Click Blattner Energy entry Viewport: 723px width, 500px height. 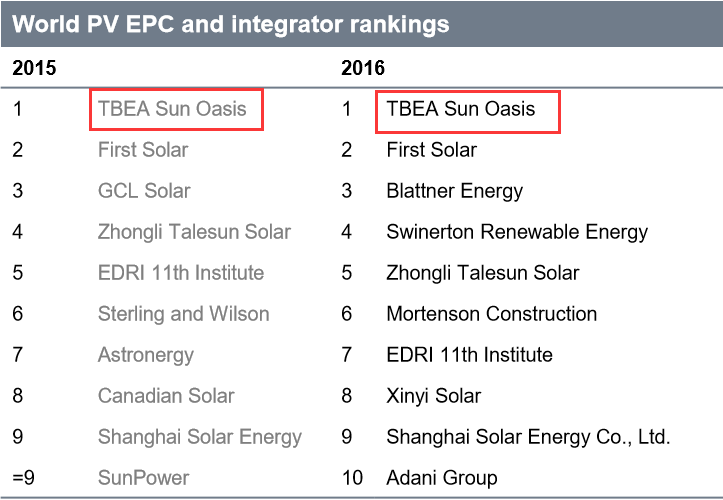pyautogui.click(x=455, y=191)
